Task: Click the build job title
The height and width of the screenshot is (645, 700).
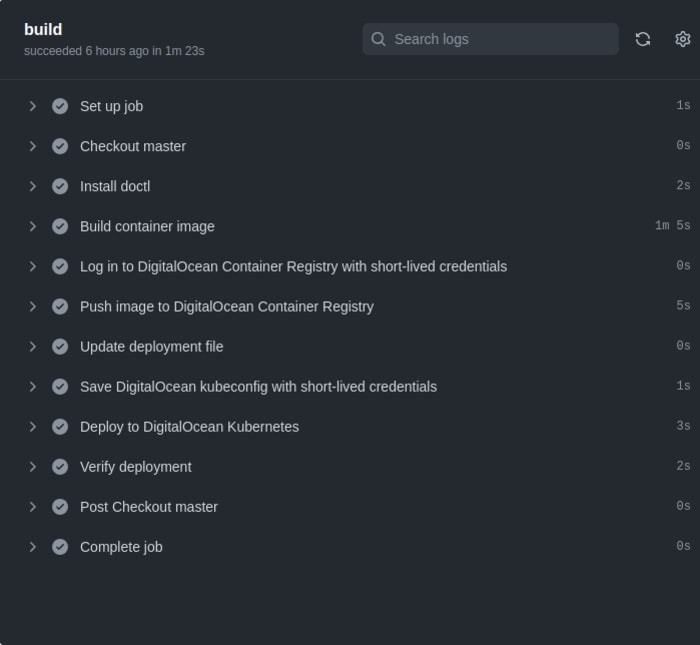Action: coord(43,29)
